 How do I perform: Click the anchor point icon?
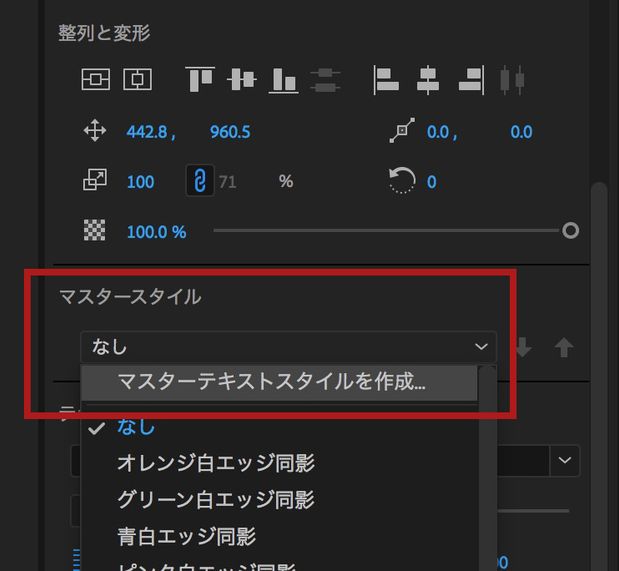[x=402, y=130]
